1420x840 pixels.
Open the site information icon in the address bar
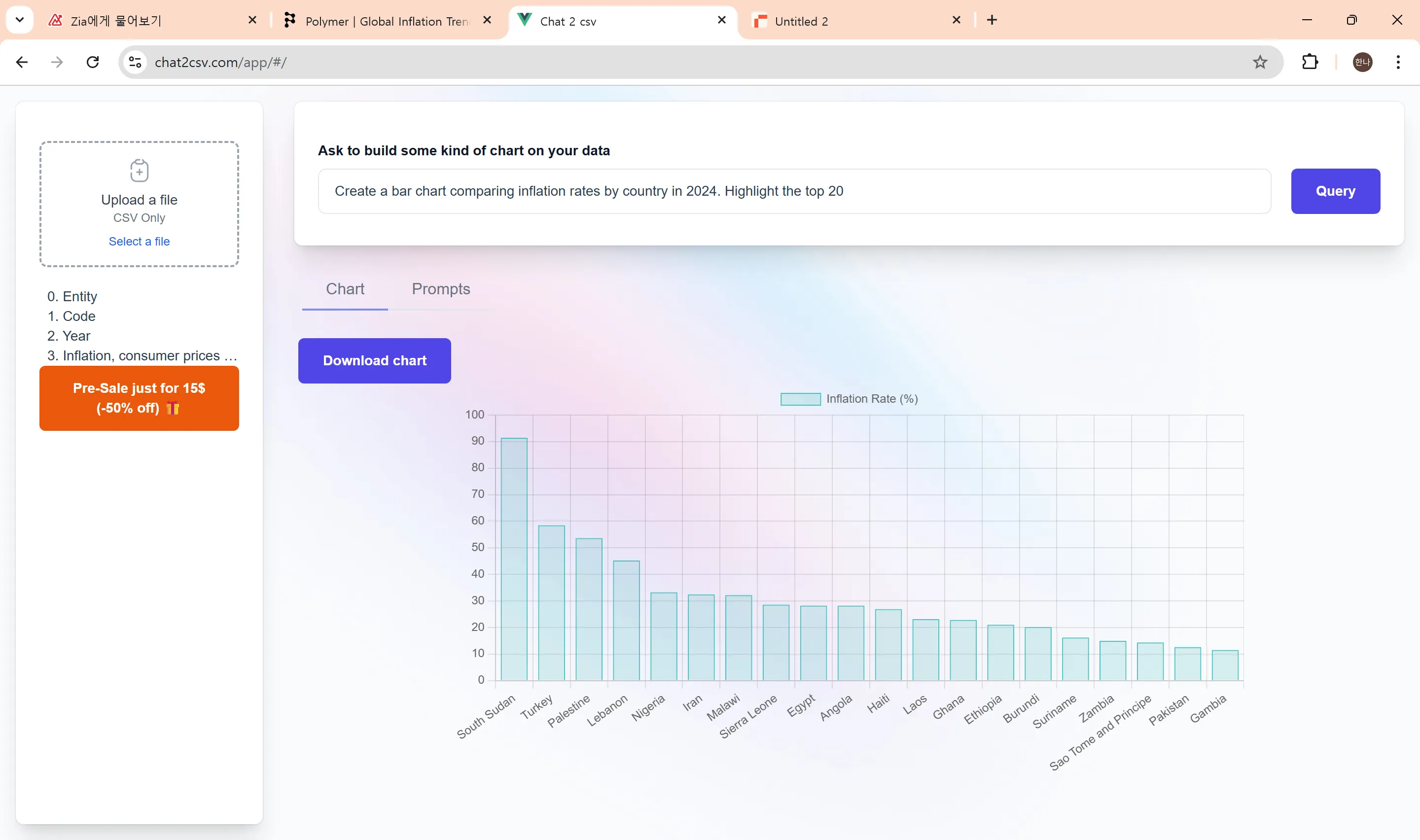[x=135, y=62]
